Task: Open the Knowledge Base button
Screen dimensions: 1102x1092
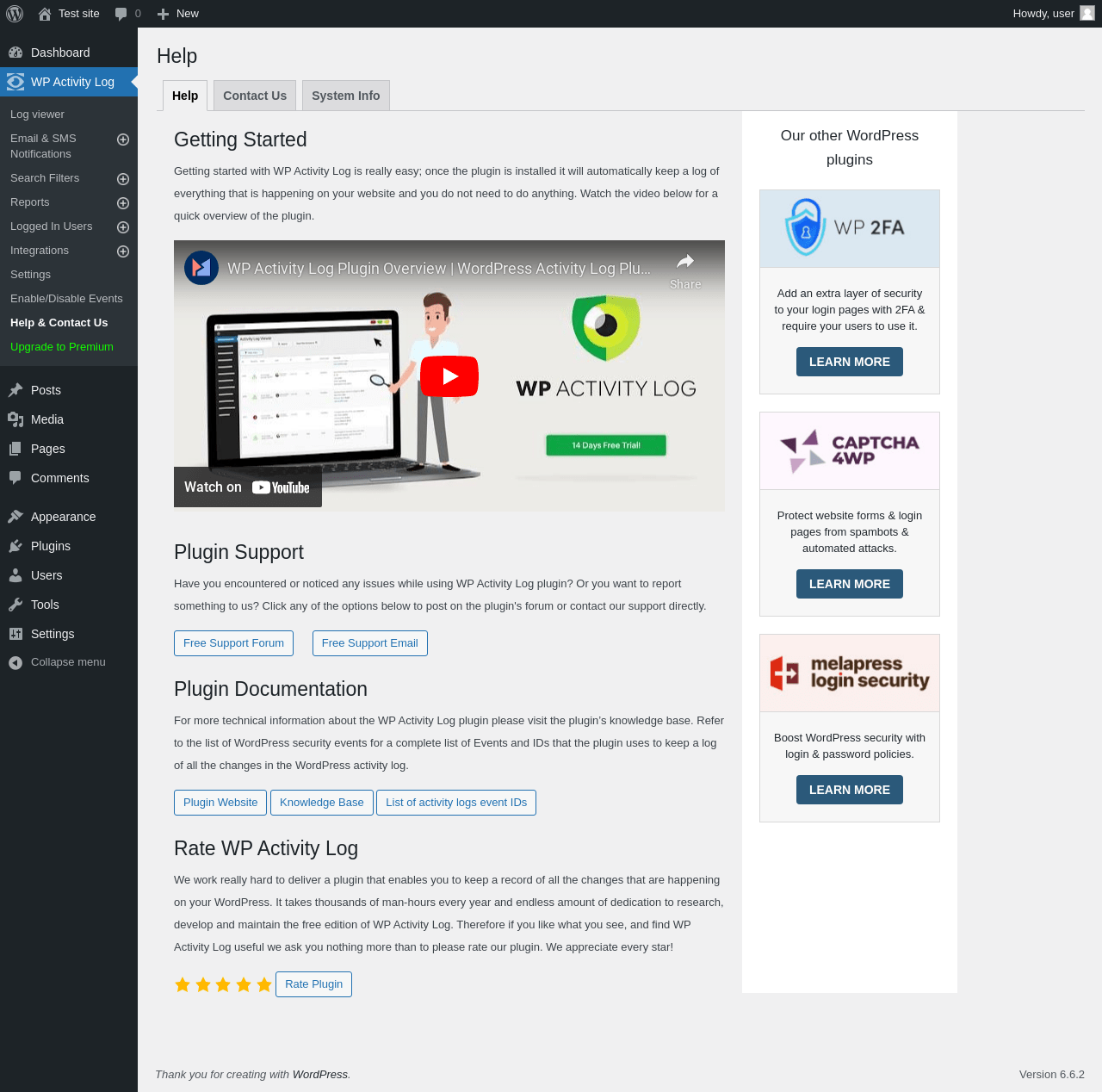Action: click(x=322, y=803)
